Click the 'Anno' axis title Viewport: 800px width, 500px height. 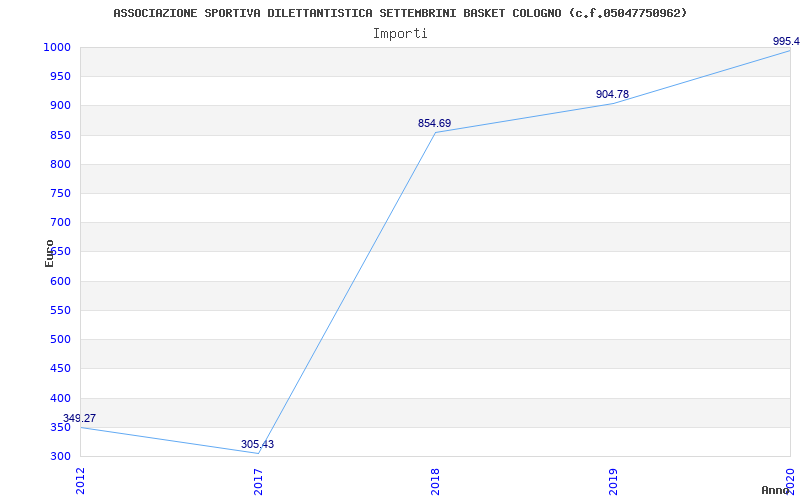[775, 490]
